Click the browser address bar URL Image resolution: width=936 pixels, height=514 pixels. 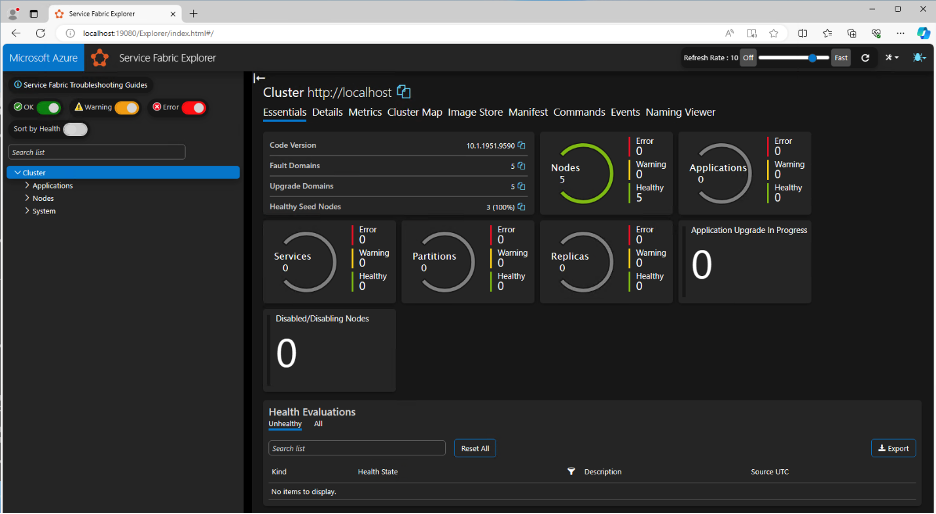click(149, 33)
